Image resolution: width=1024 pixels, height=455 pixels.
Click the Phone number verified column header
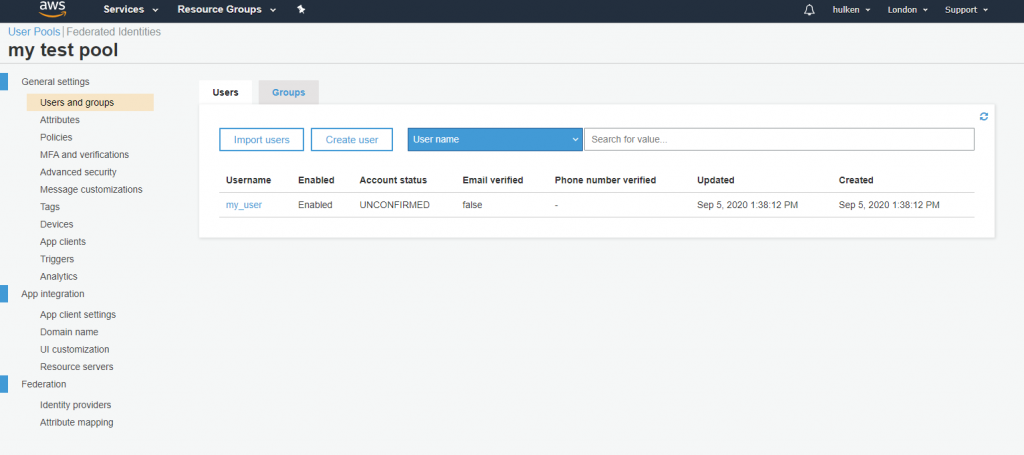[605, 180]
